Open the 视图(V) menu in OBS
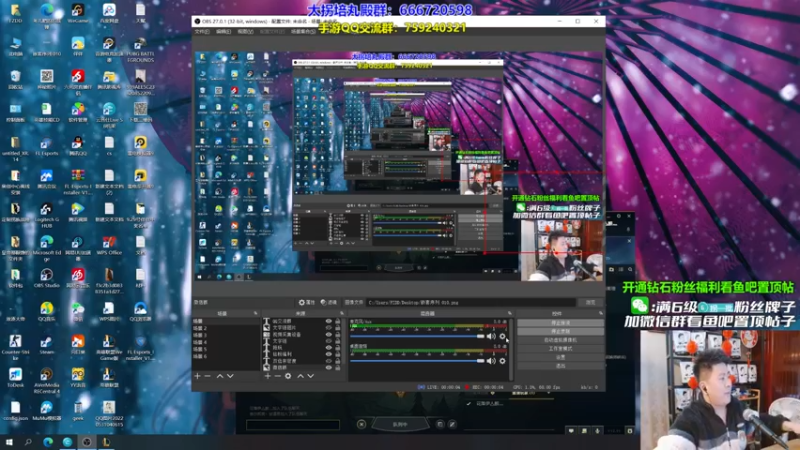The height and width of the screenshot is (450, 800). tap(245, 32)
